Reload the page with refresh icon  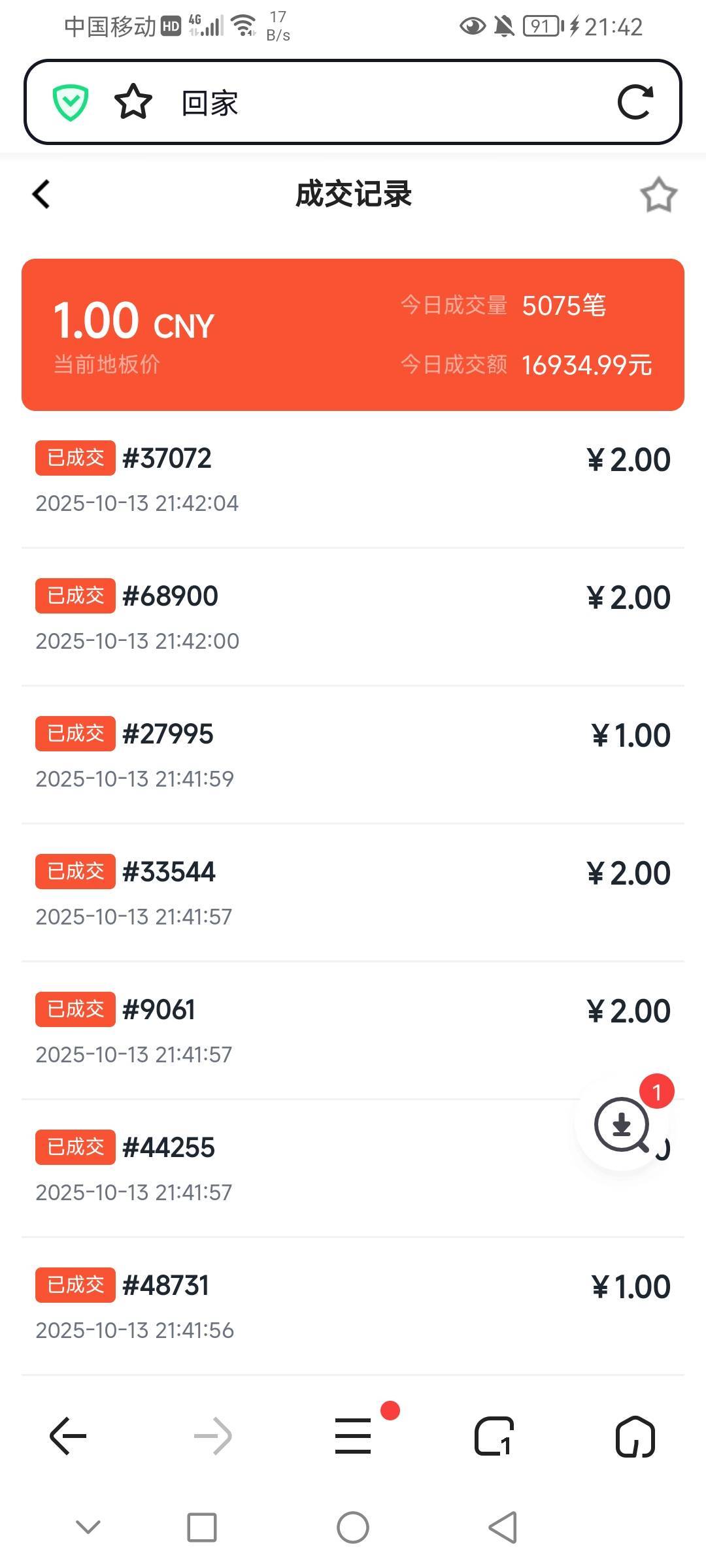click(635, 102)
